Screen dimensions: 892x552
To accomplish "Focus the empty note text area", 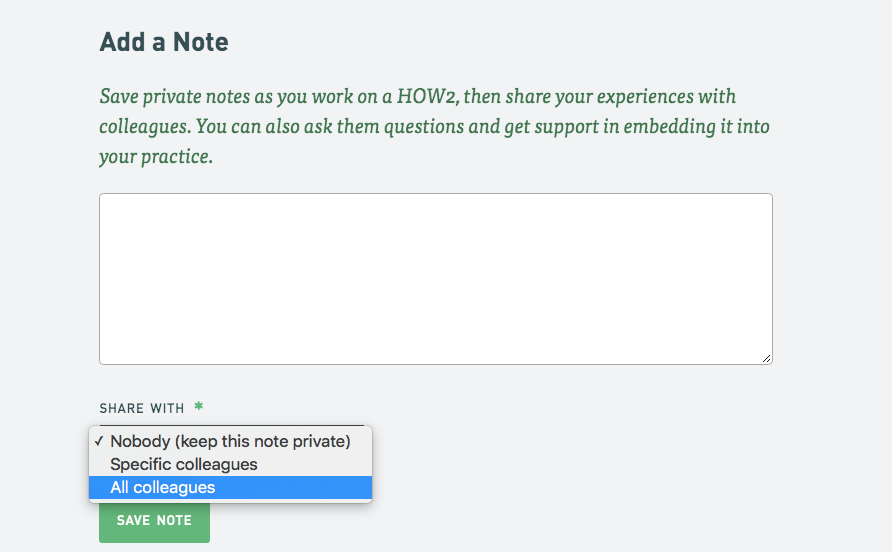I will [436, 279].
